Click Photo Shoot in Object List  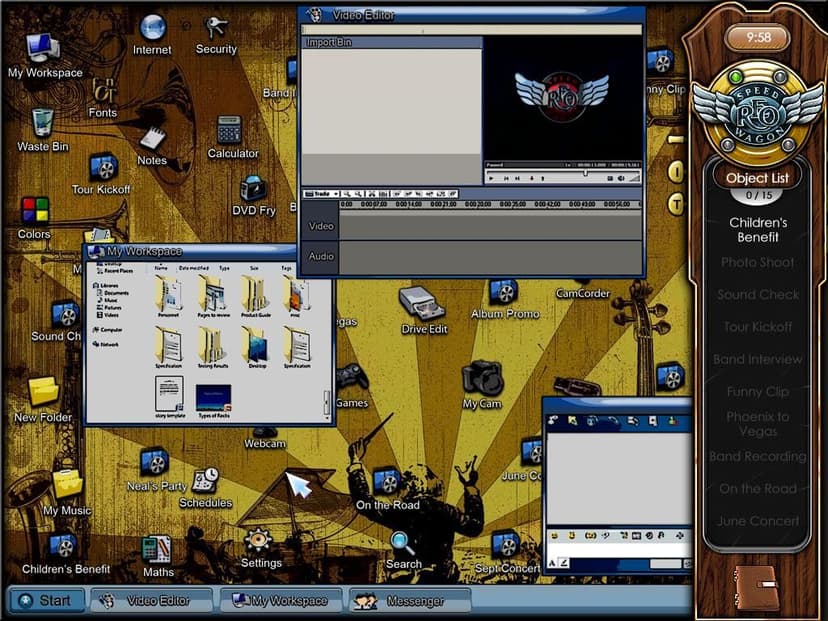coord(758,262)
